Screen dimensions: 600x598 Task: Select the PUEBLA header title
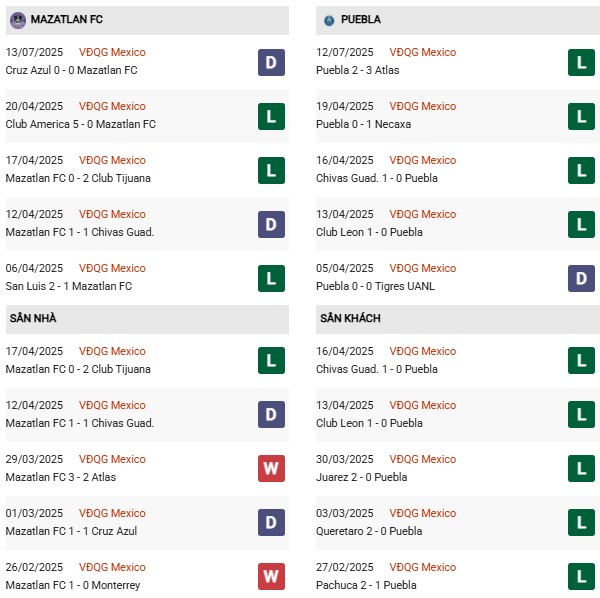[x=361, y=19]
